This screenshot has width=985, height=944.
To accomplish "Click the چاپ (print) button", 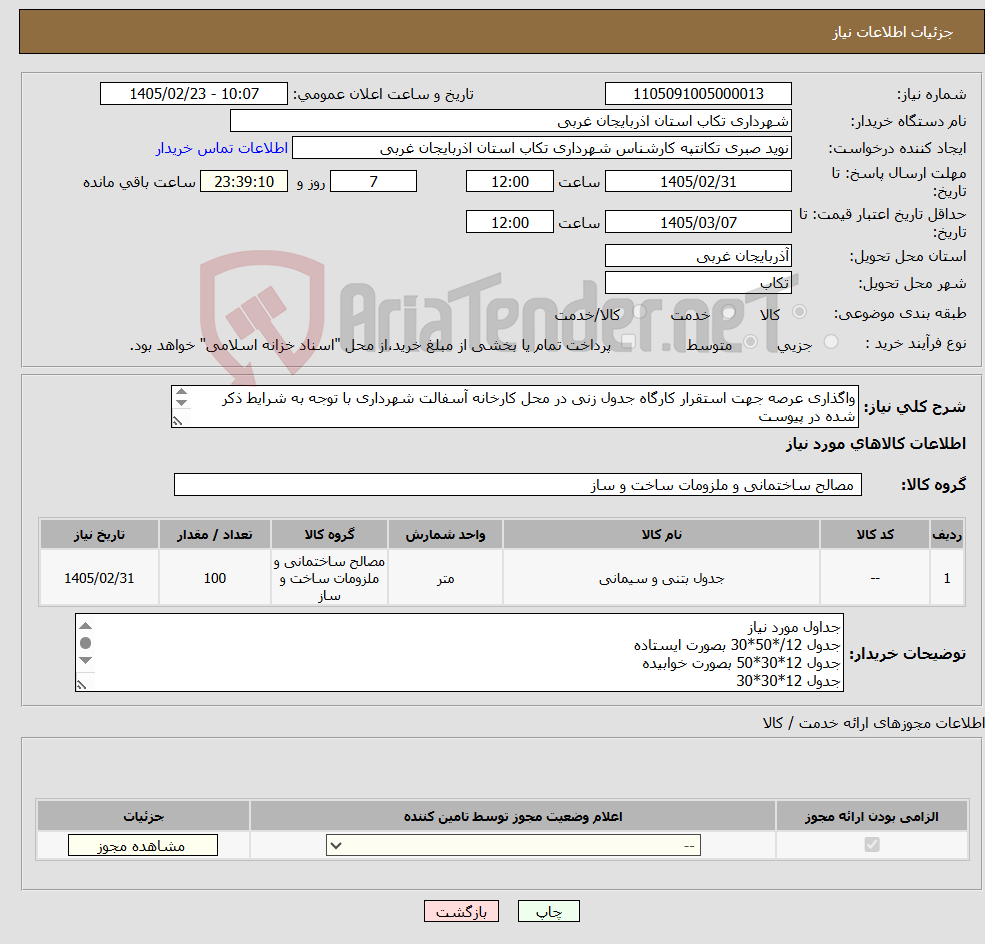I will coord(548,911).
